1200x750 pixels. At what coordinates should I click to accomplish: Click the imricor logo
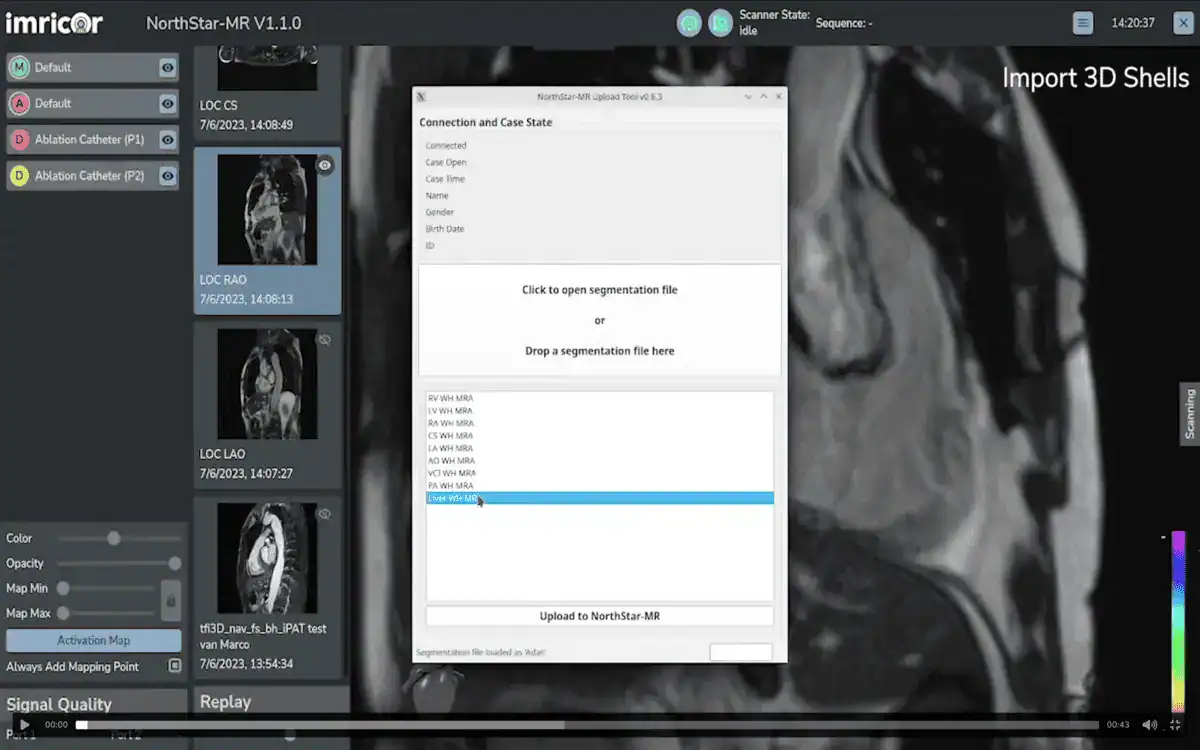[x=54, y=22]
